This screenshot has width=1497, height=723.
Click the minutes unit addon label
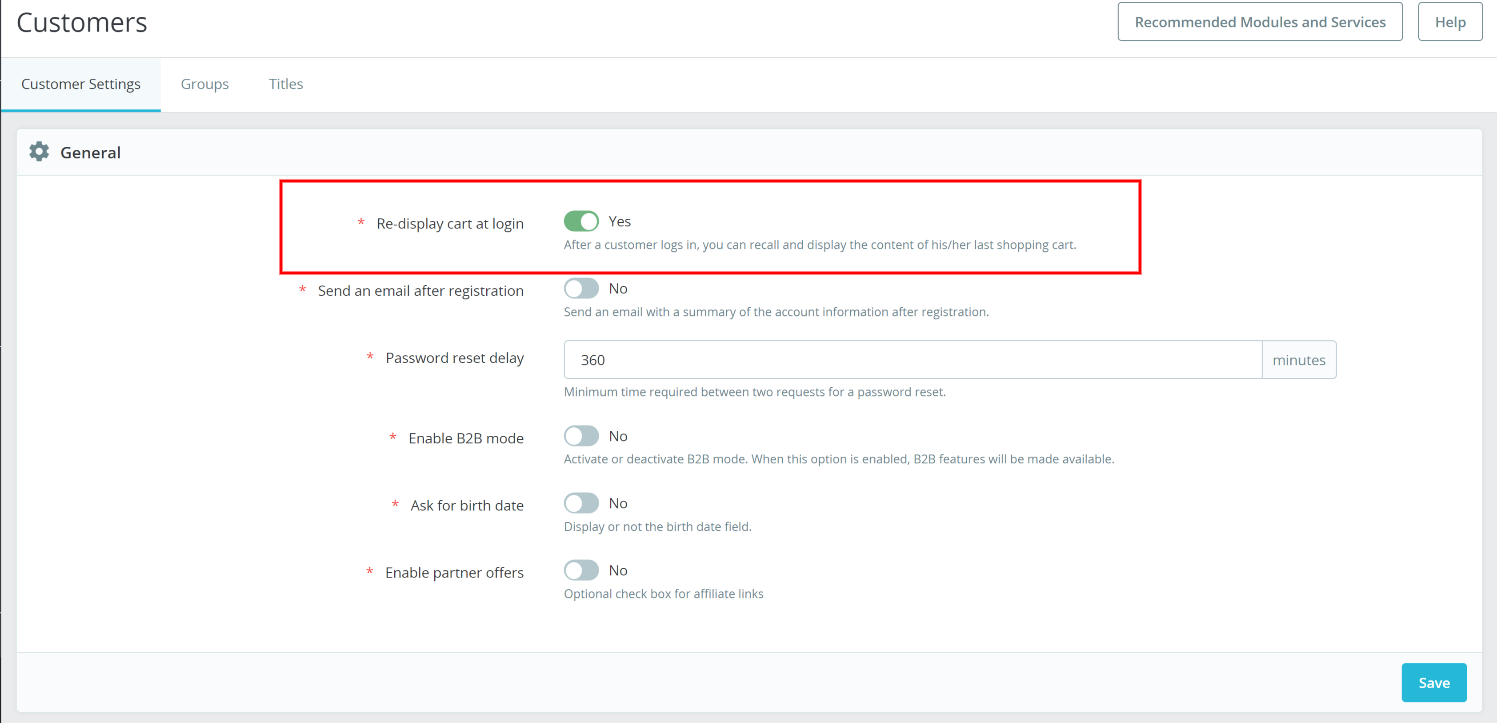pyautogui.click(x=1299, y=360)
